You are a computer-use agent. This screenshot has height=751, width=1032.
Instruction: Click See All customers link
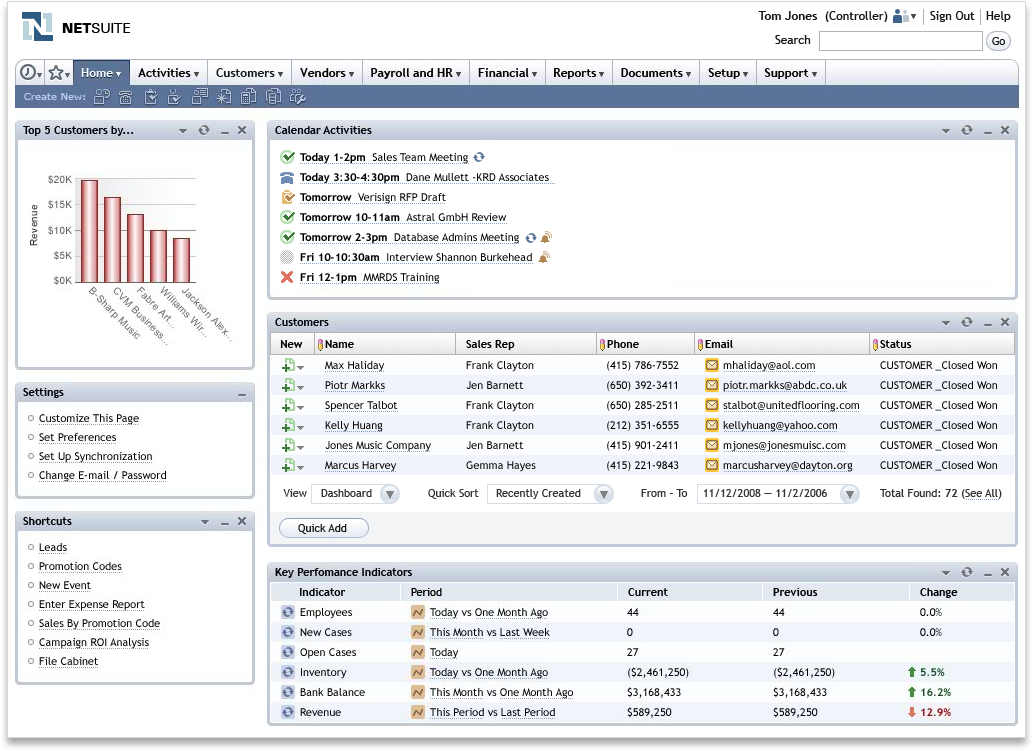981,494
